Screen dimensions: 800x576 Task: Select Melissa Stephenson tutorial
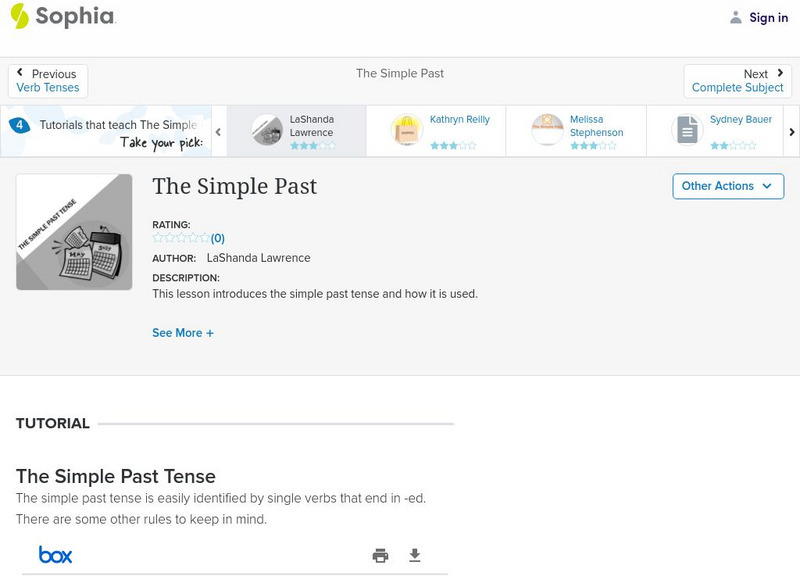tap(576, 131)
